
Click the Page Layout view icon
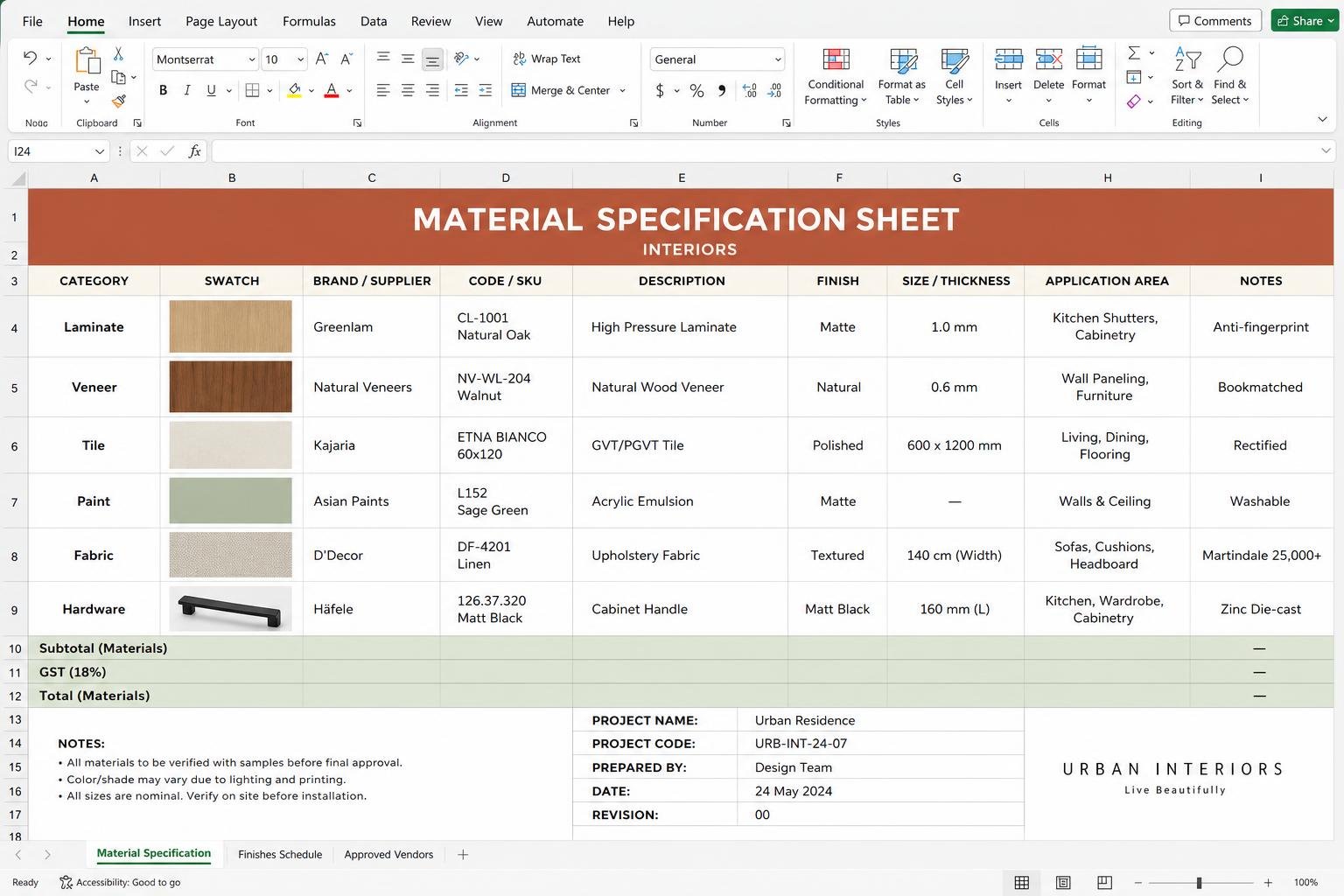coord(1063,883)
